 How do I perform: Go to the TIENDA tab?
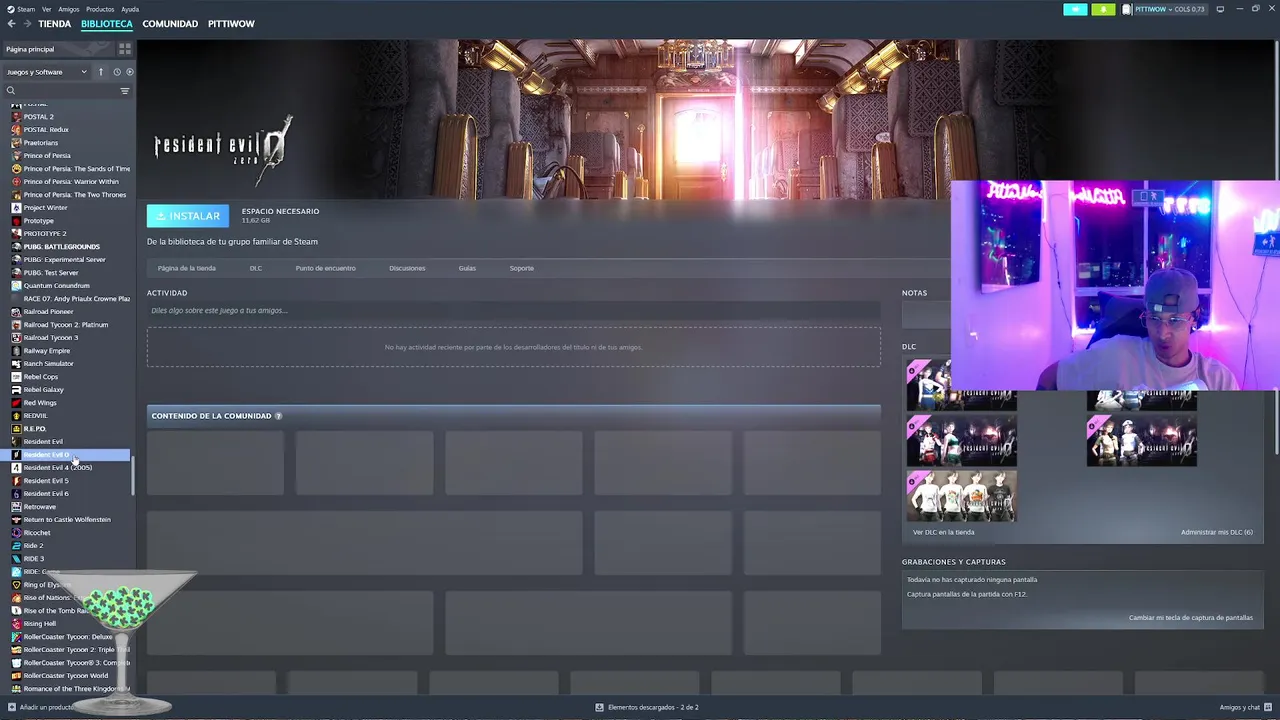(54, 24)
